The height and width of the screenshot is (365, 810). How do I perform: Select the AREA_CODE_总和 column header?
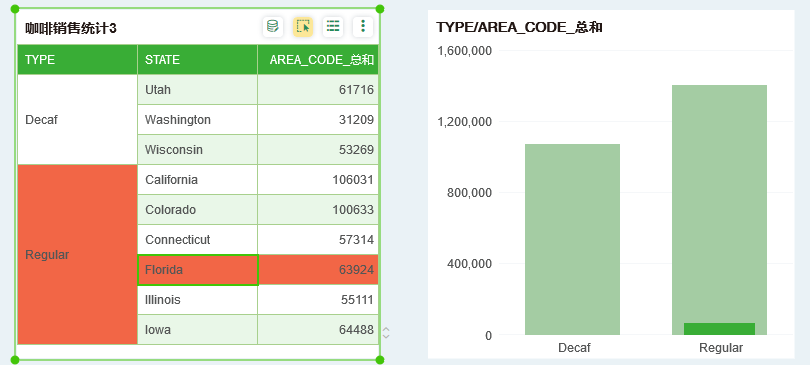point(318,59)
